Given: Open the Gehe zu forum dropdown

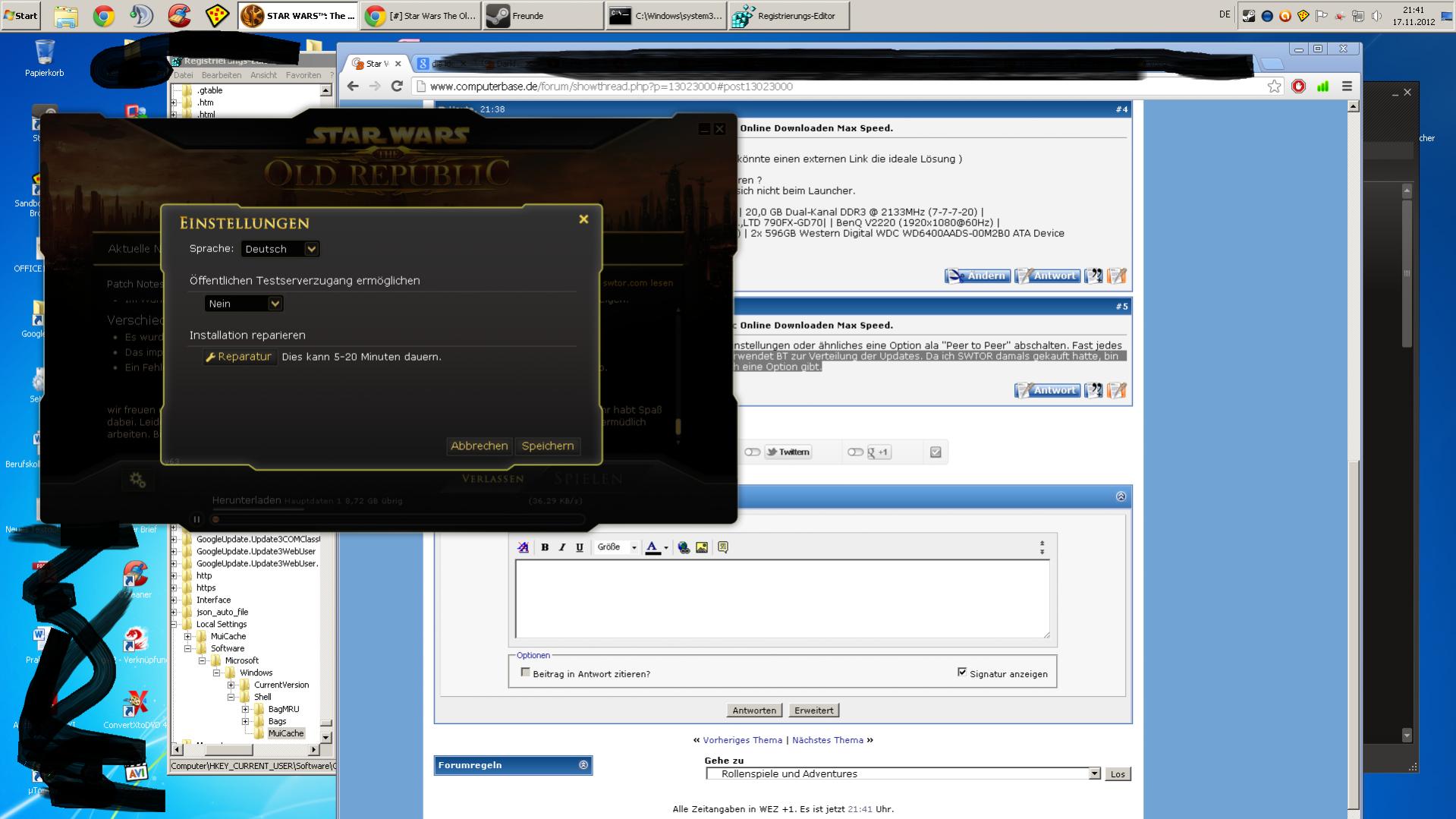Looking at the screenshot, I should pyautogui.click(x=903, y=774).
